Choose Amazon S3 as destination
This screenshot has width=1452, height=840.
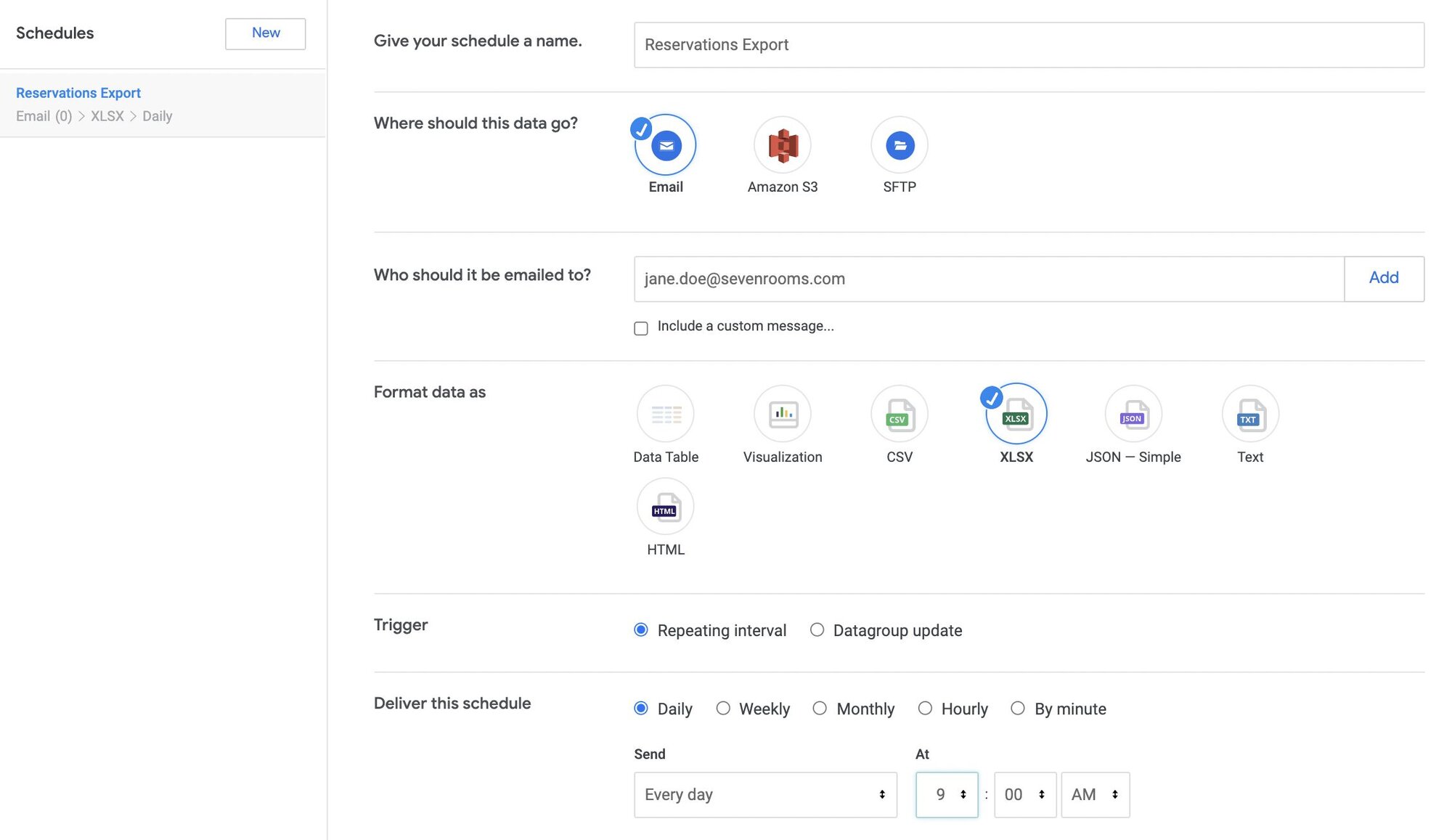click(782, 145)
